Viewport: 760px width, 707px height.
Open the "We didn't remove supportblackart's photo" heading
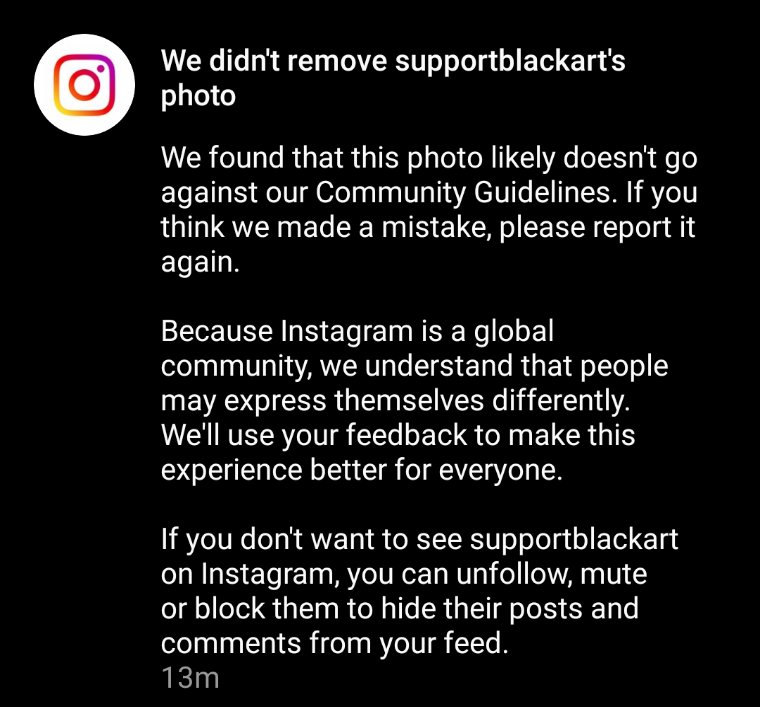393,78
